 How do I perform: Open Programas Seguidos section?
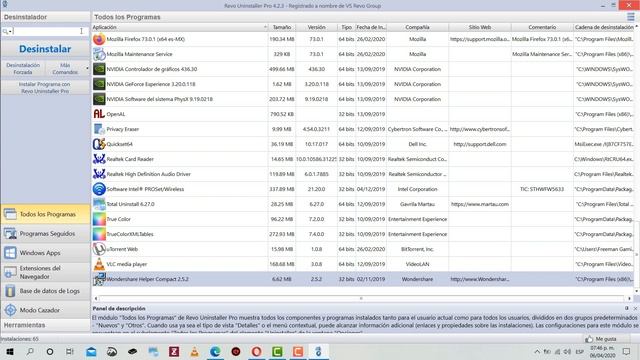pos(45,233)
